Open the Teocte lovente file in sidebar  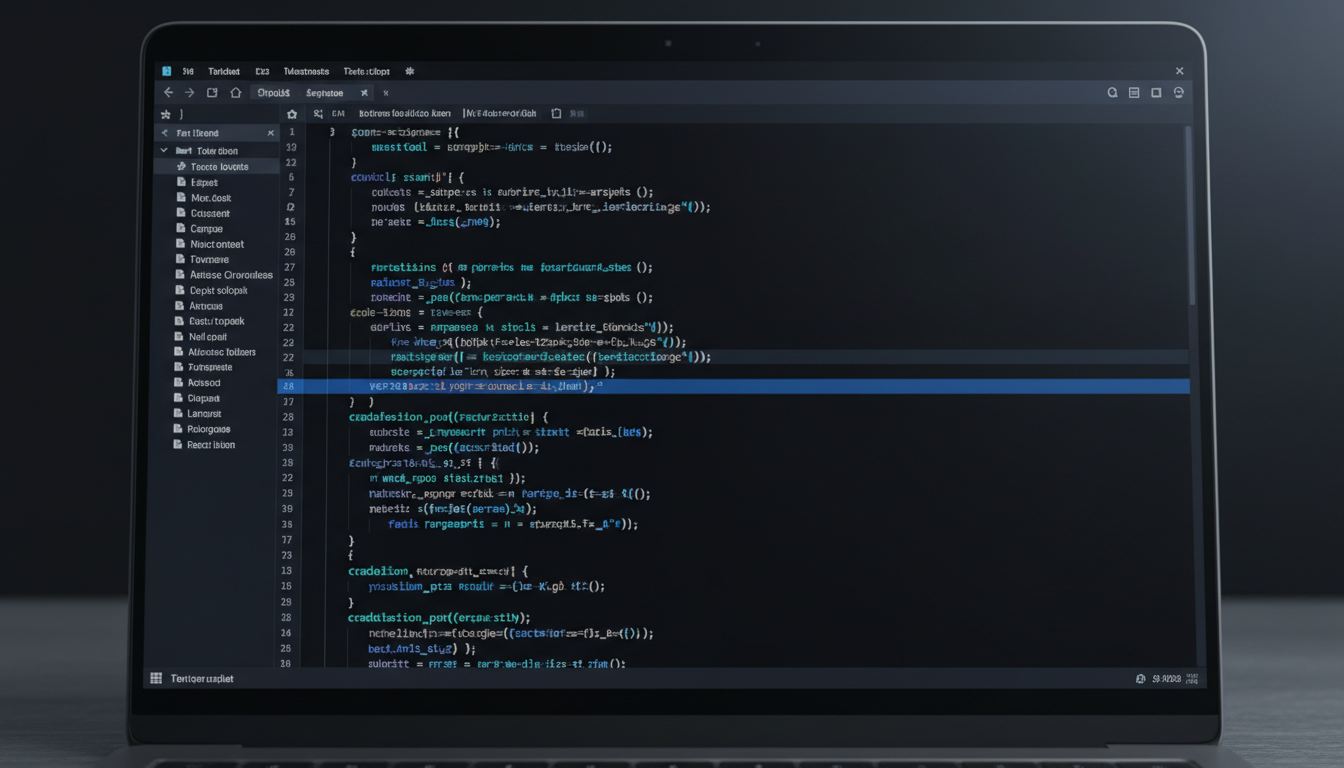pos(219,167)
